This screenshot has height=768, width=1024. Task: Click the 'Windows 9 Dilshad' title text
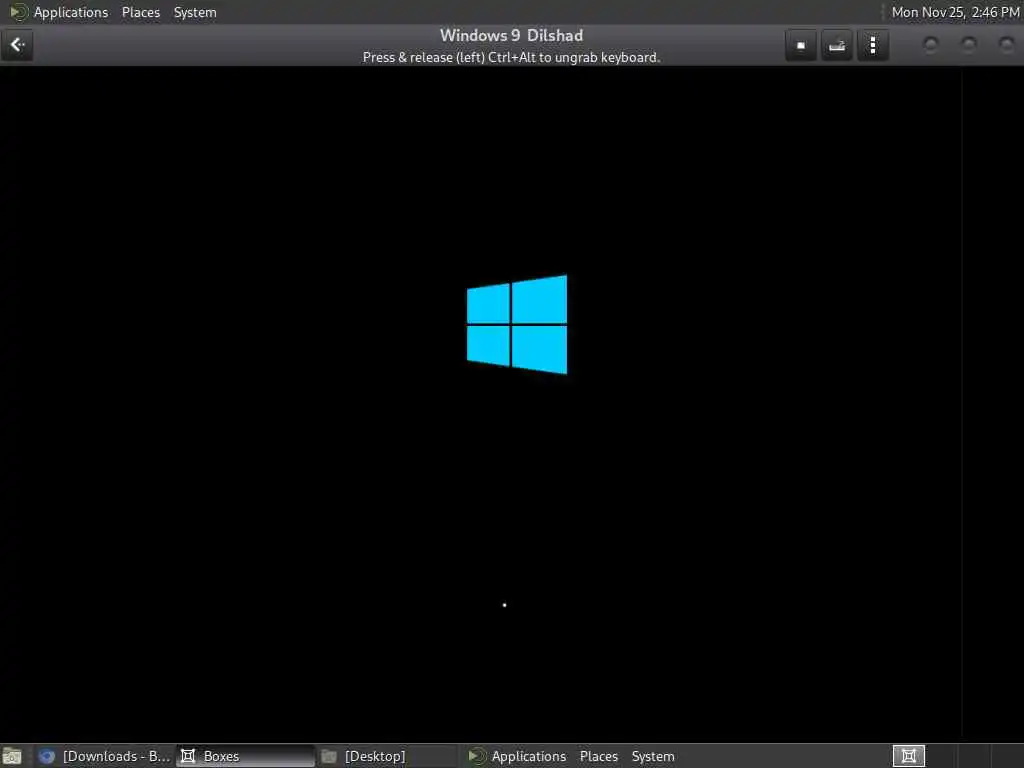511,35
